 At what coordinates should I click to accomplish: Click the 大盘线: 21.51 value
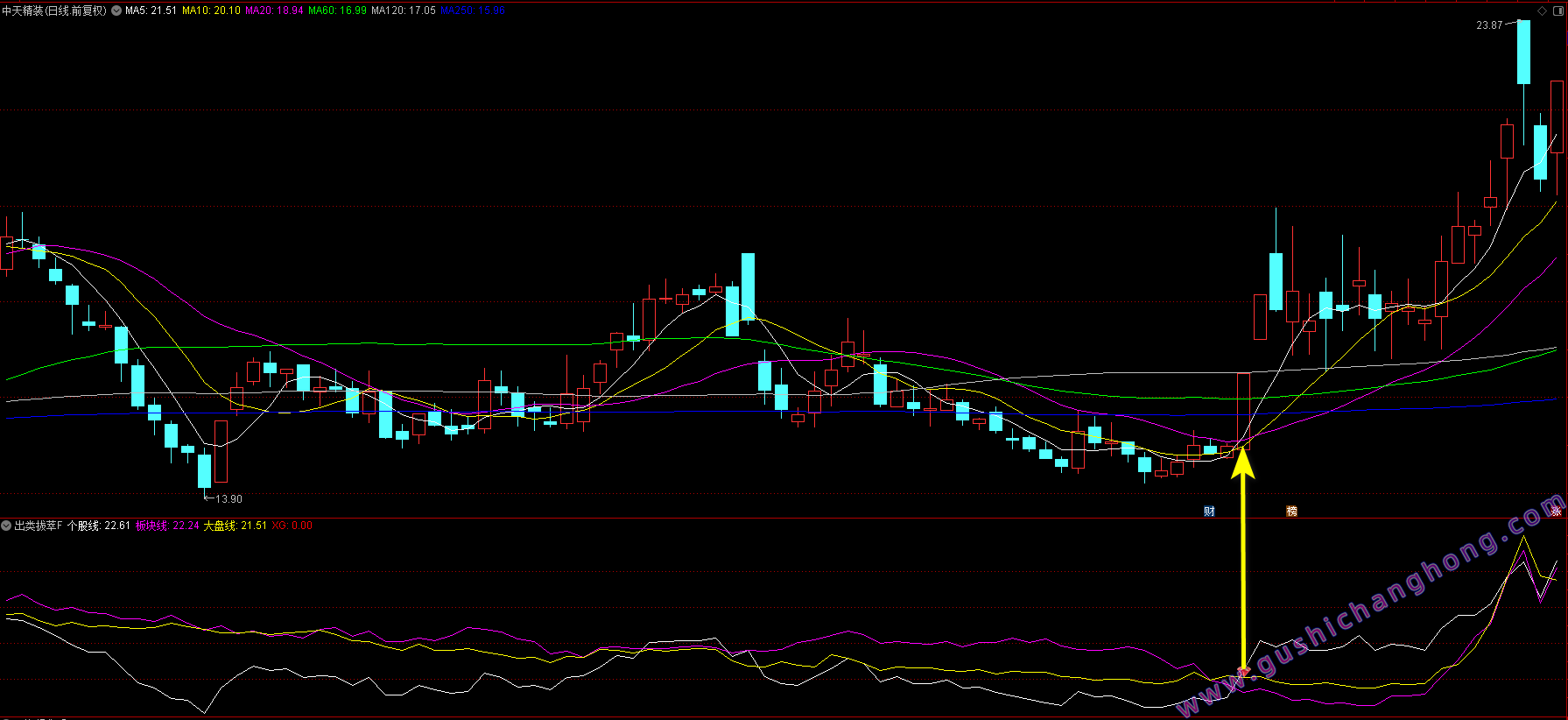(x=235, y=526)
